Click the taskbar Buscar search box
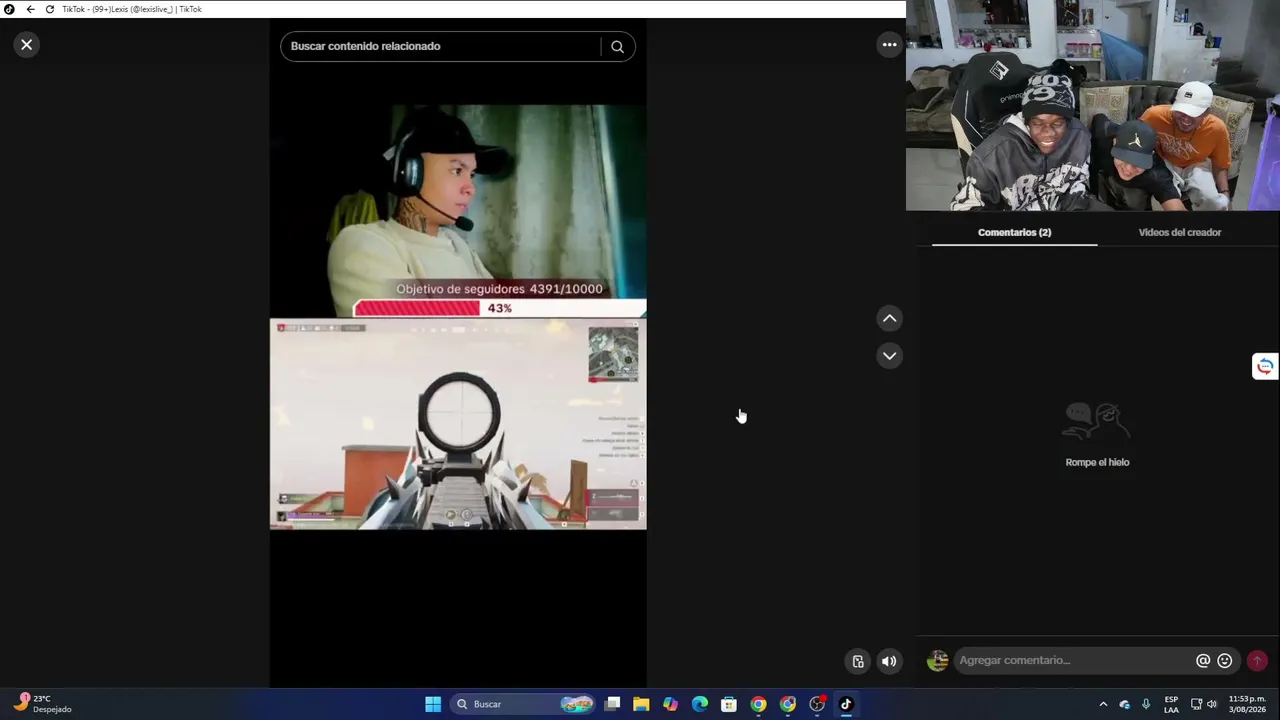 523,704
